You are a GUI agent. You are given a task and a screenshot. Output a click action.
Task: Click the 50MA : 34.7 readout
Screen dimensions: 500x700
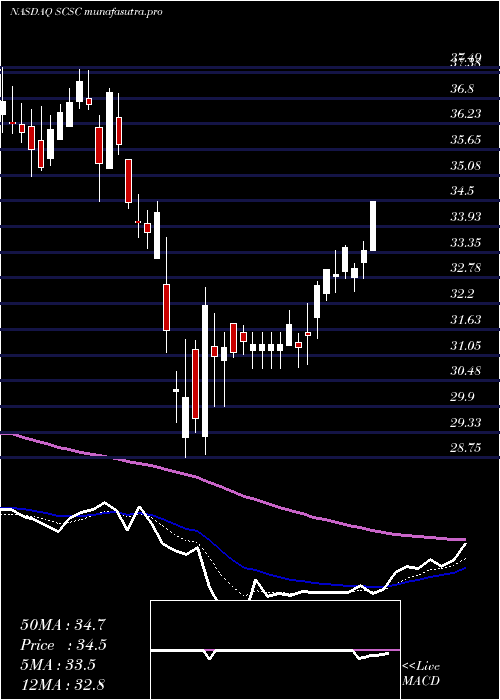[63, 625]
